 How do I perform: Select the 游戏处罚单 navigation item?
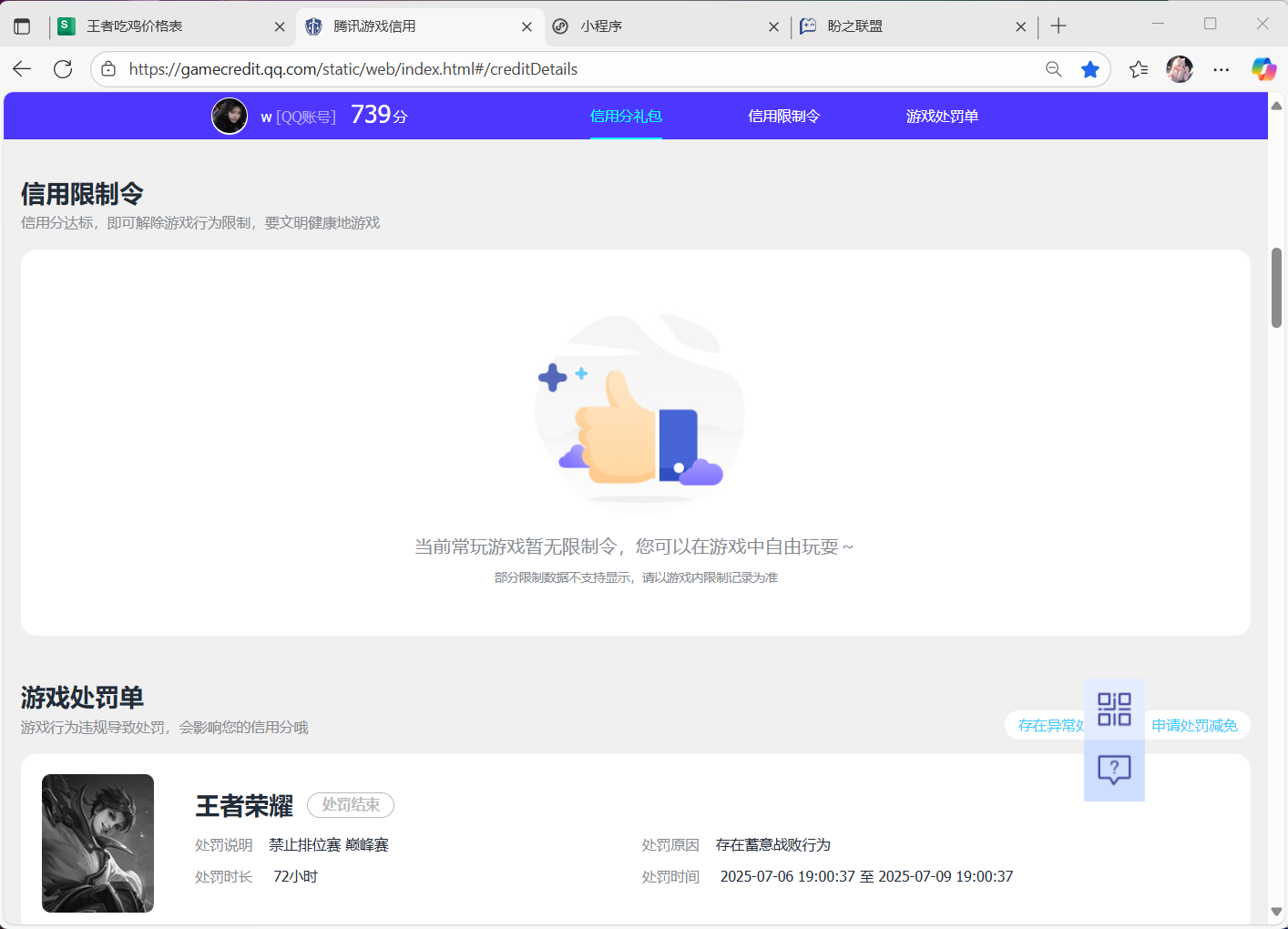point(942,116)
